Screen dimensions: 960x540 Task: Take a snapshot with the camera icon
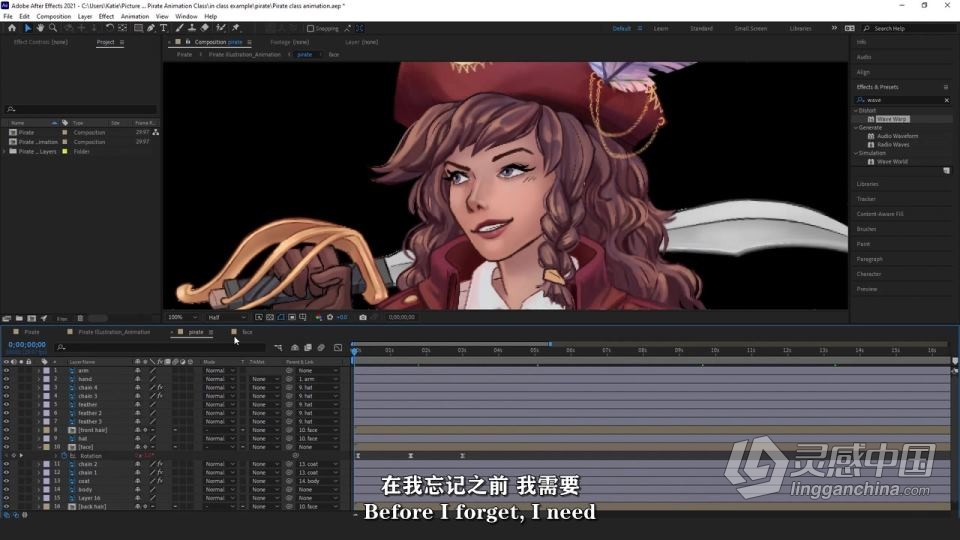363,317
